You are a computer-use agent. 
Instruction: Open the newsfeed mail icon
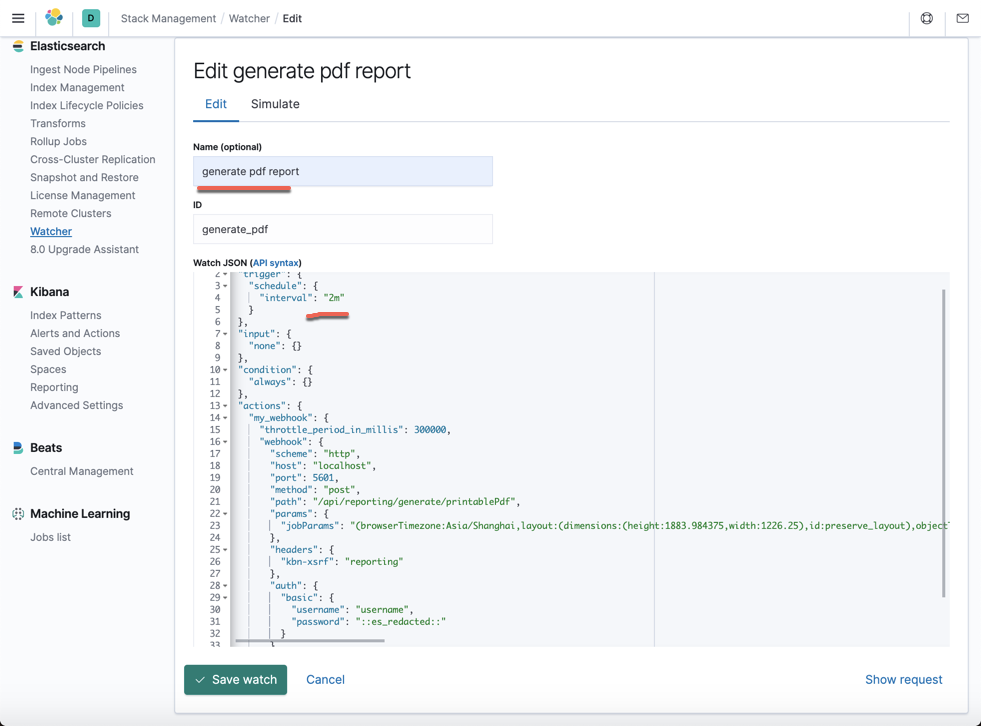[962, 18]
